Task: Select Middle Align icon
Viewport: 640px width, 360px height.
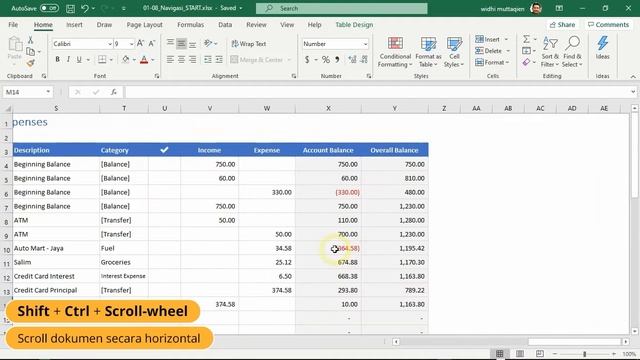Action: tap(181, 43)
